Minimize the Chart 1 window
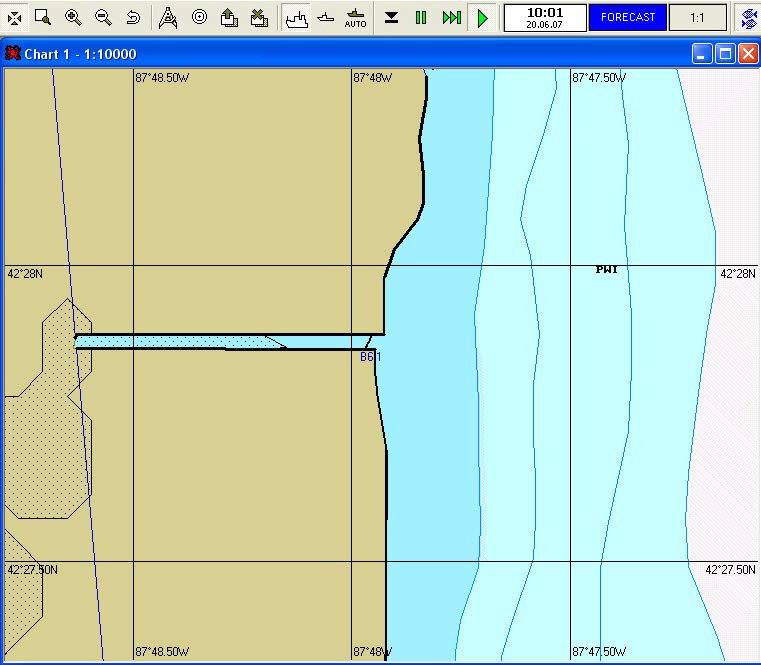The image size is (761, 665). [702, 54]
